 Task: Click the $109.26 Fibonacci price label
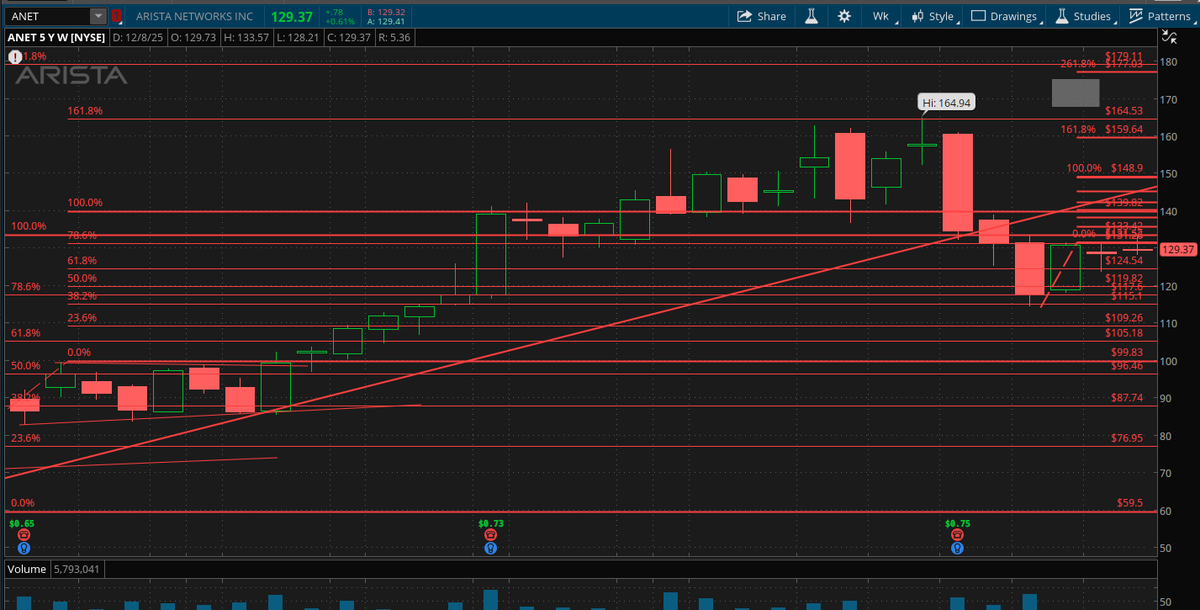[1124, 318]
